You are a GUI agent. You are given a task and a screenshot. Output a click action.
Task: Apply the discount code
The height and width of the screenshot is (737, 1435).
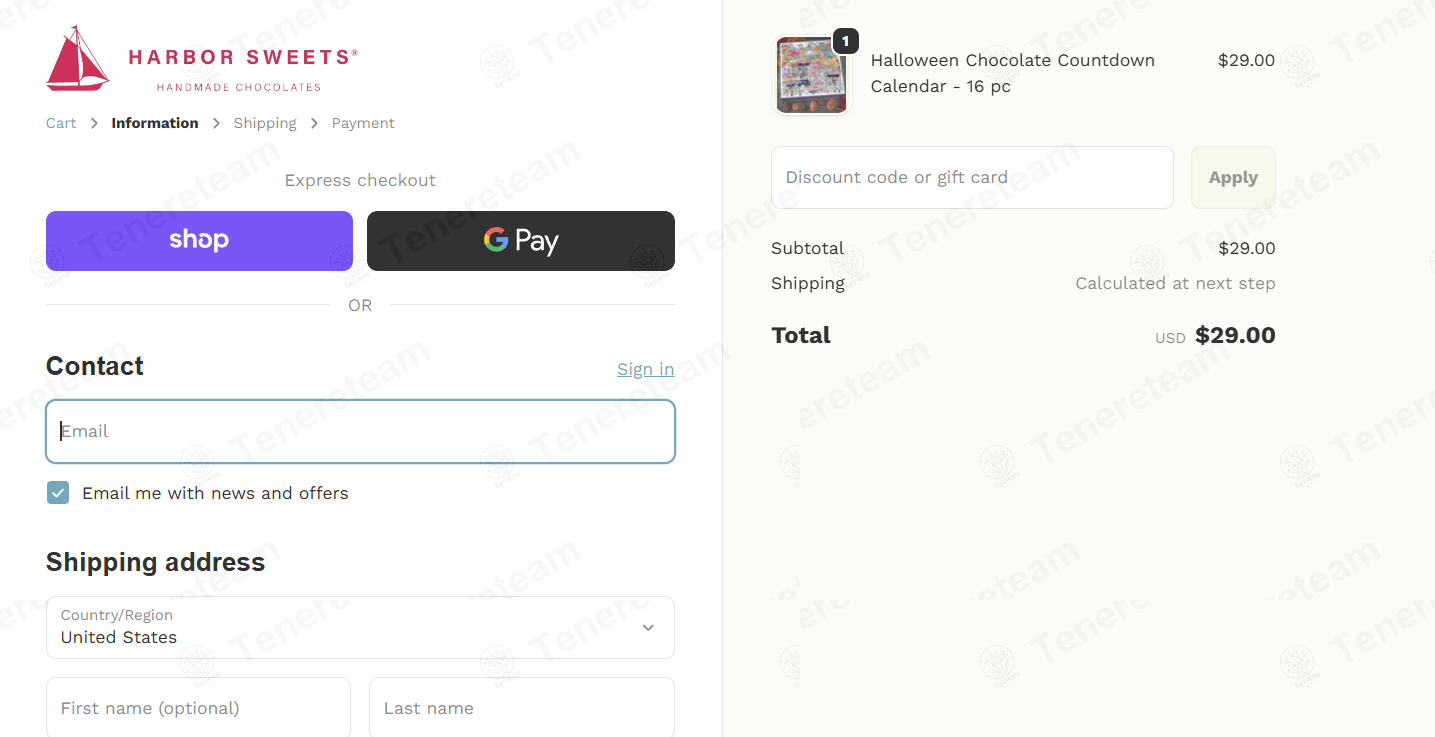coord(1233,177)
